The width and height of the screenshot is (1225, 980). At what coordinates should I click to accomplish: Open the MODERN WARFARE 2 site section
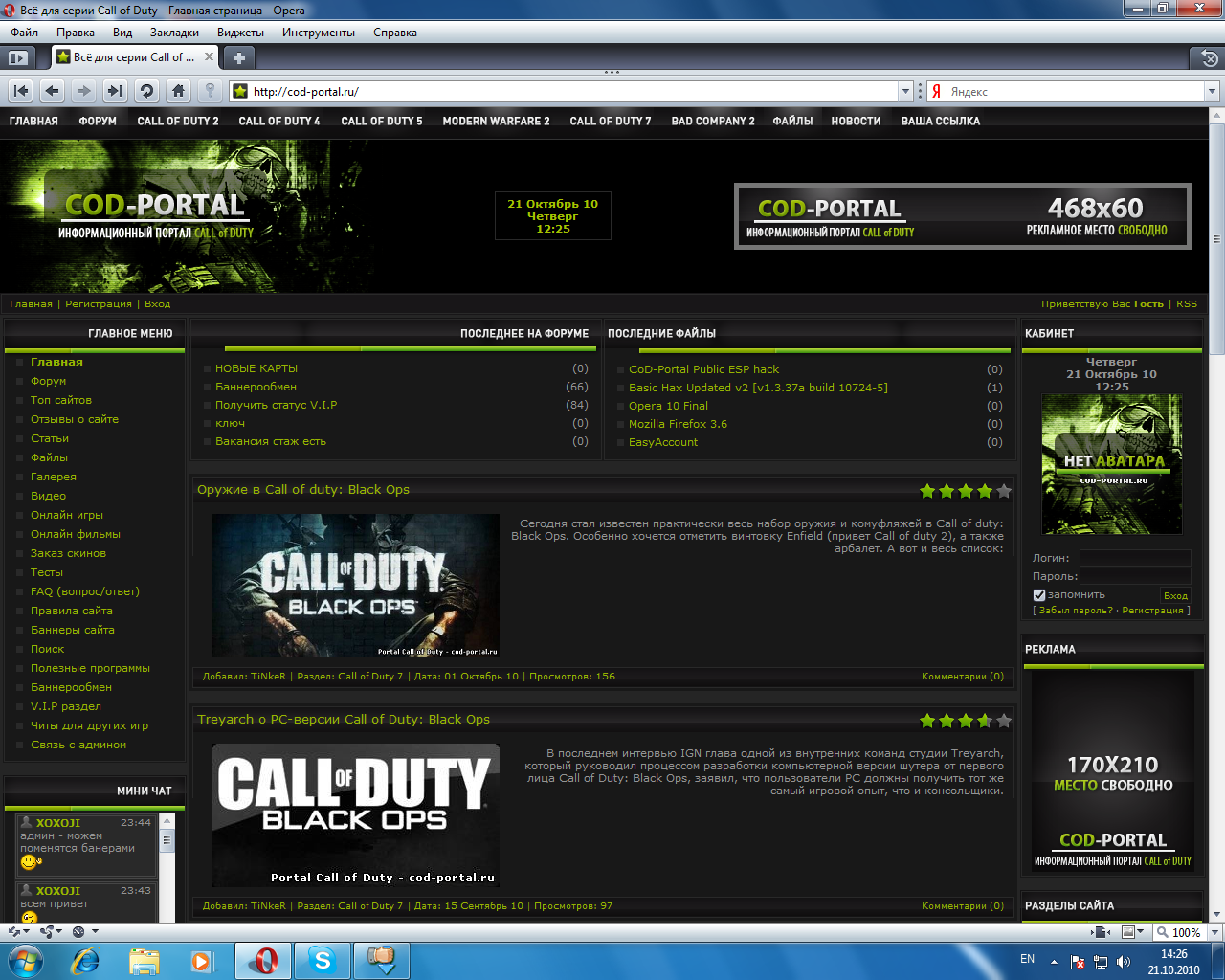point(496,121)
